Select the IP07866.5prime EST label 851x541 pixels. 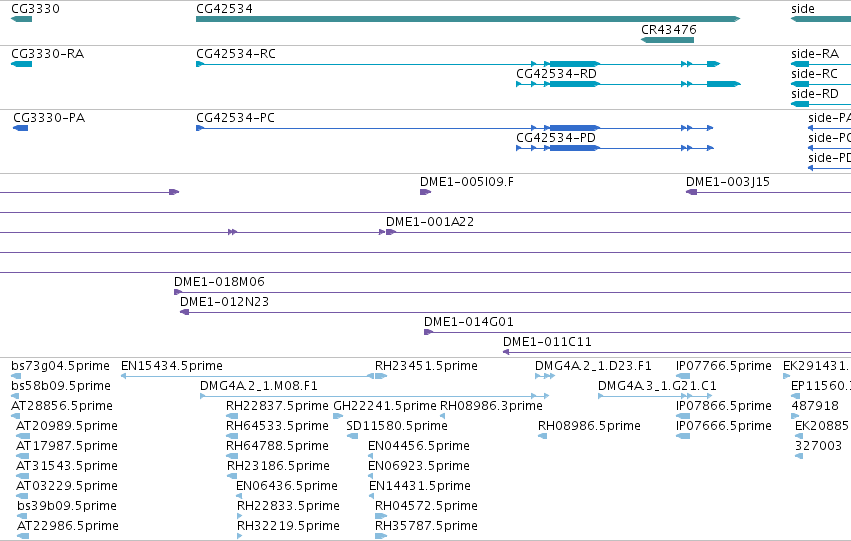pos(723,406)
